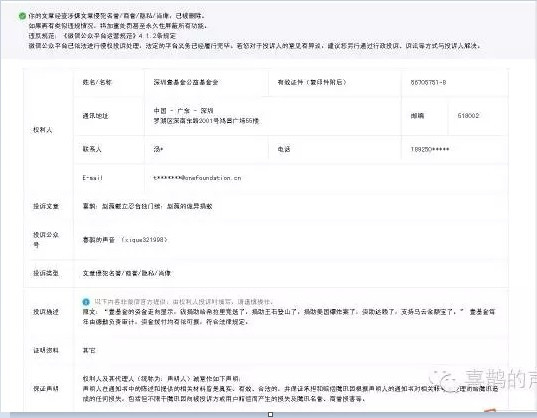
Task: Select the postal code 518002
Action: click(x=469, y=116)
